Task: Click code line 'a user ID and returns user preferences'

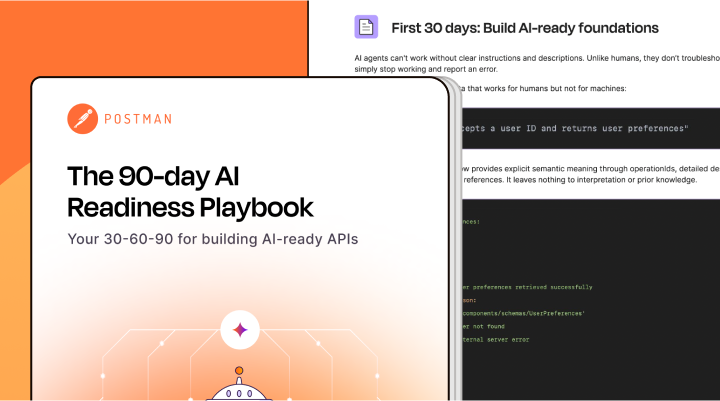Action: coord(575,128)
